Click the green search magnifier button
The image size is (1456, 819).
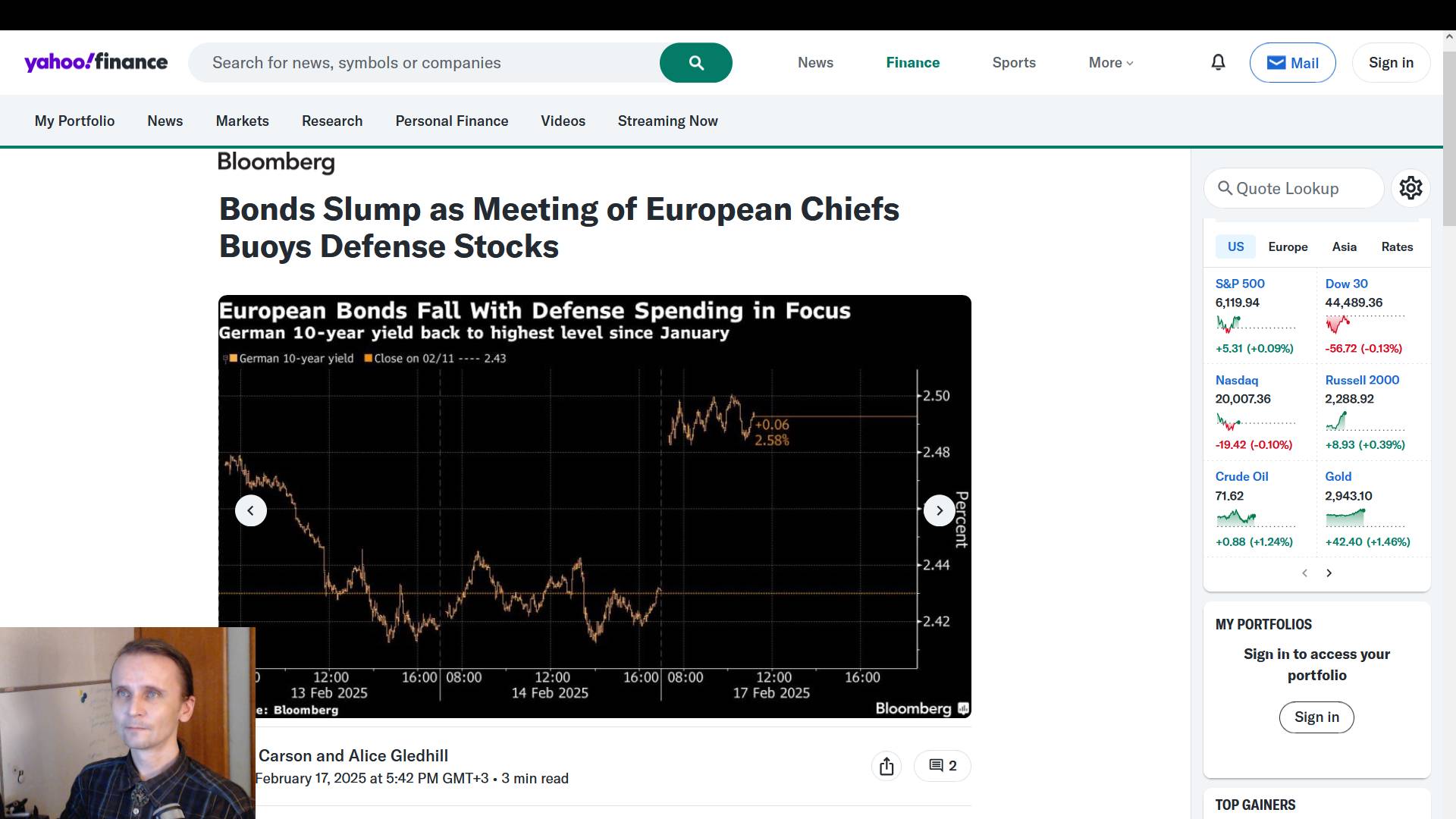coord(695,63)
